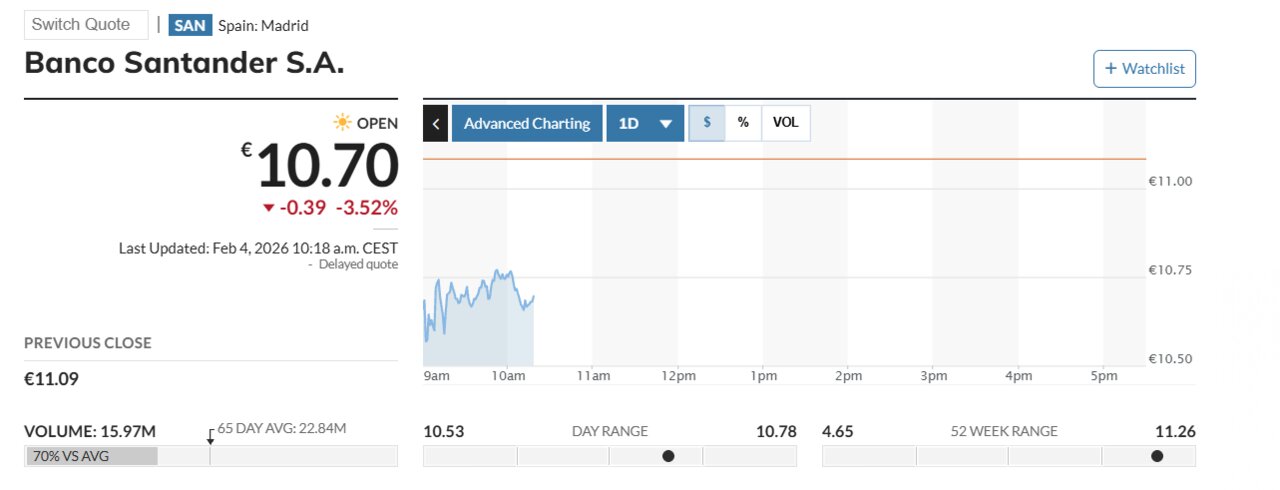1280x490 pixels.
Task: Click the 52 Week Range position dot
Action: click(x=1157, y=456)
